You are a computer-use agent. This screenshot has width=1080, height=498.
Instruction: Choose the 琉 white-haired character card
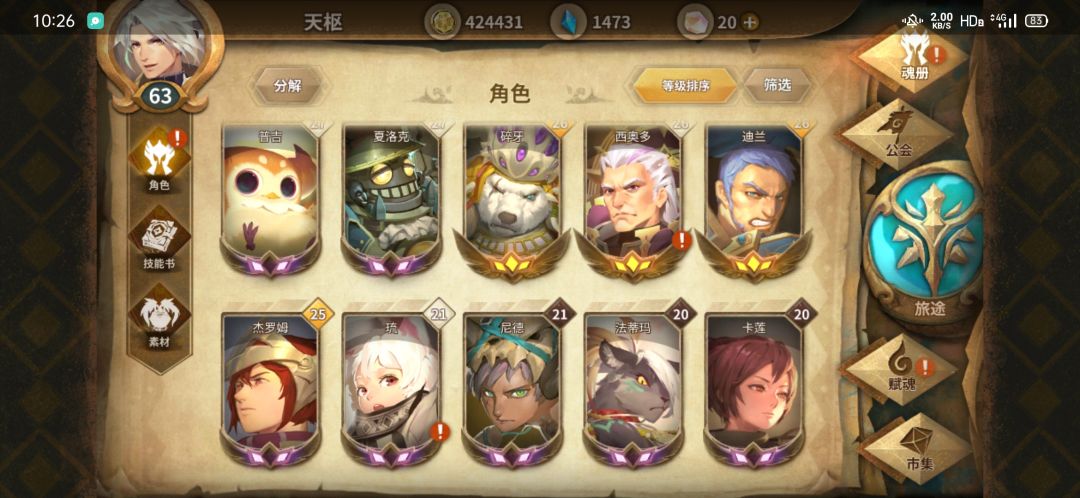391,390
